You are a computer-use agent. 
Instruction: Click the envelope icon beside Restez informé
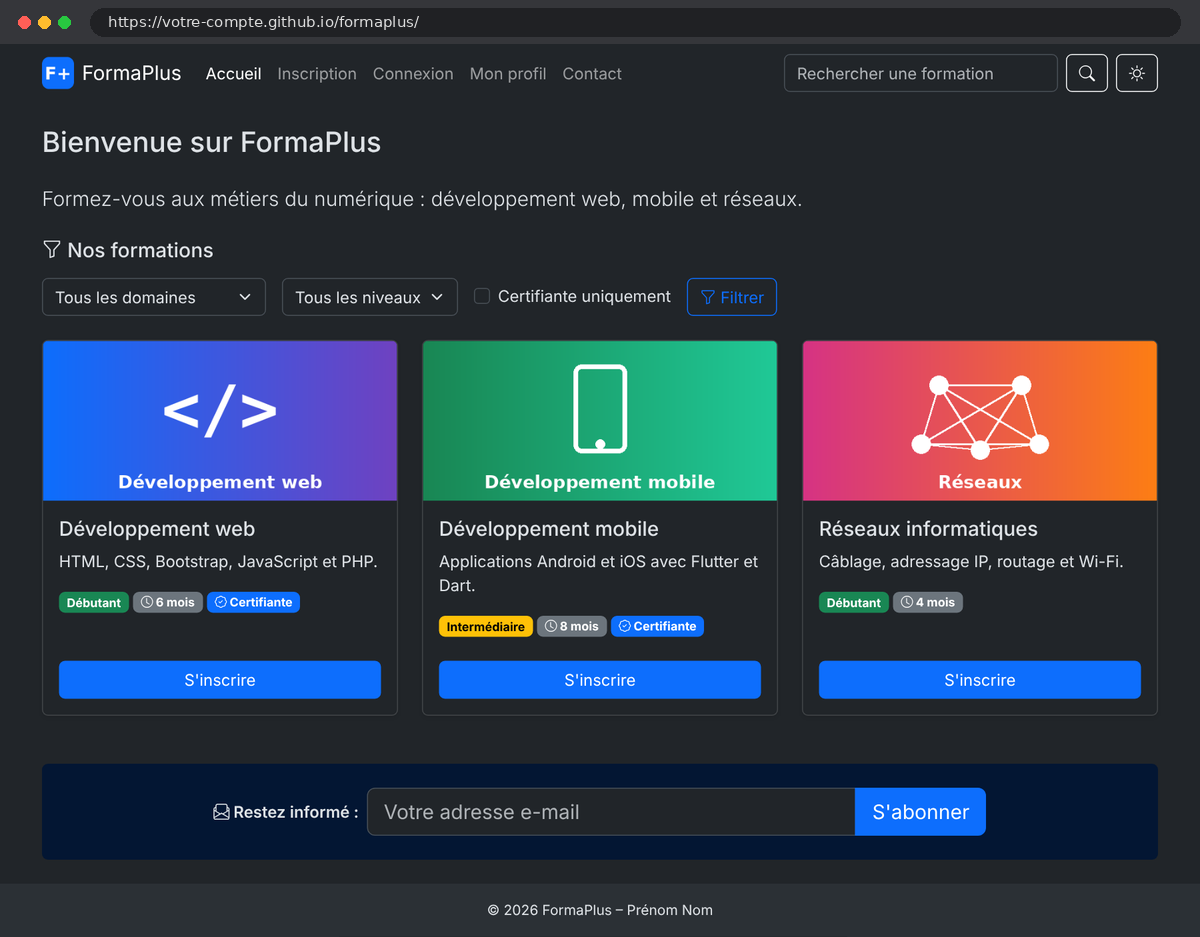point(221,812)
